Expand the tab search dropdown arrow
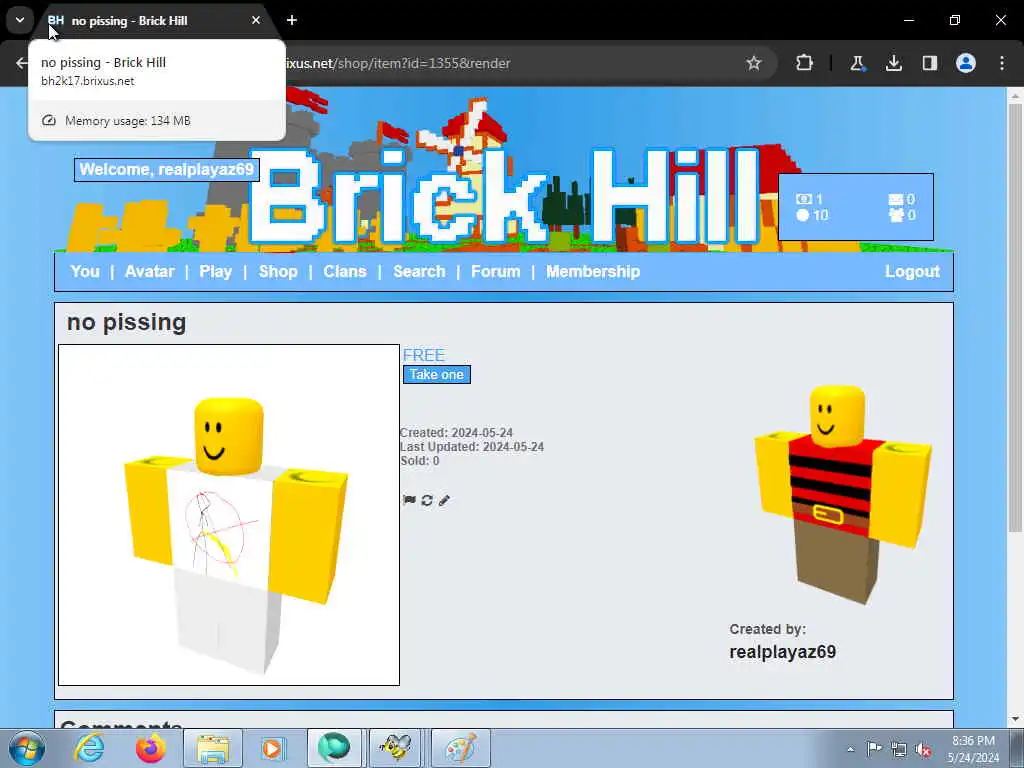Image resolution: width=1024 pixels, height=768 pixels. [x=20, y=20]
